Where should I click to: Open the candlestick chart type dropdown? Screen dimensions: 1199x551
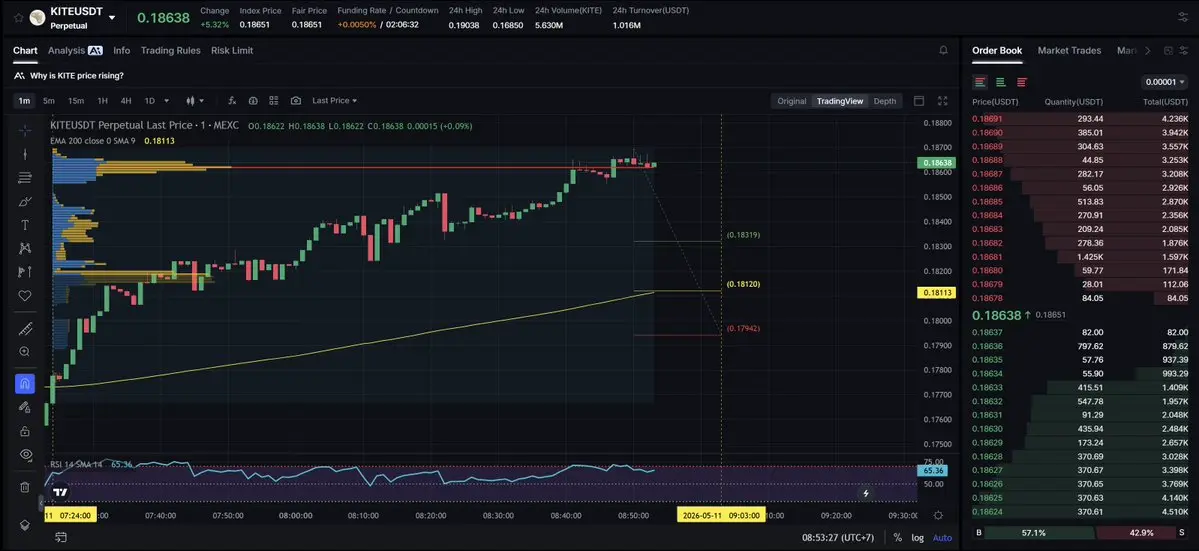tap(193, 101)
